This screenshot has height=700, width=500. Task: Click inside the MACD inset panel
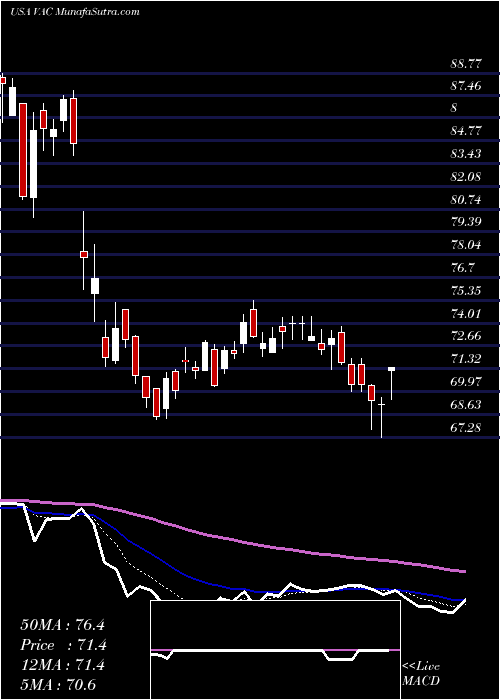tap(275, 650)
